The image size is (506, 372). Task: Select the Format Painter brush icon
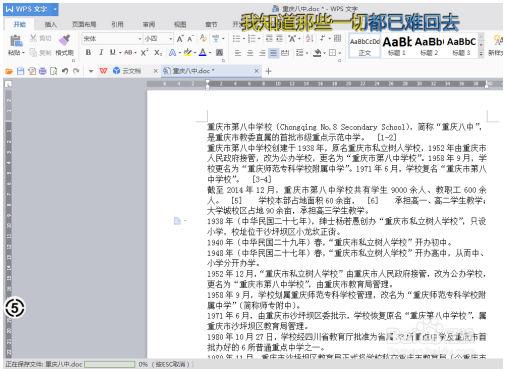64,40
